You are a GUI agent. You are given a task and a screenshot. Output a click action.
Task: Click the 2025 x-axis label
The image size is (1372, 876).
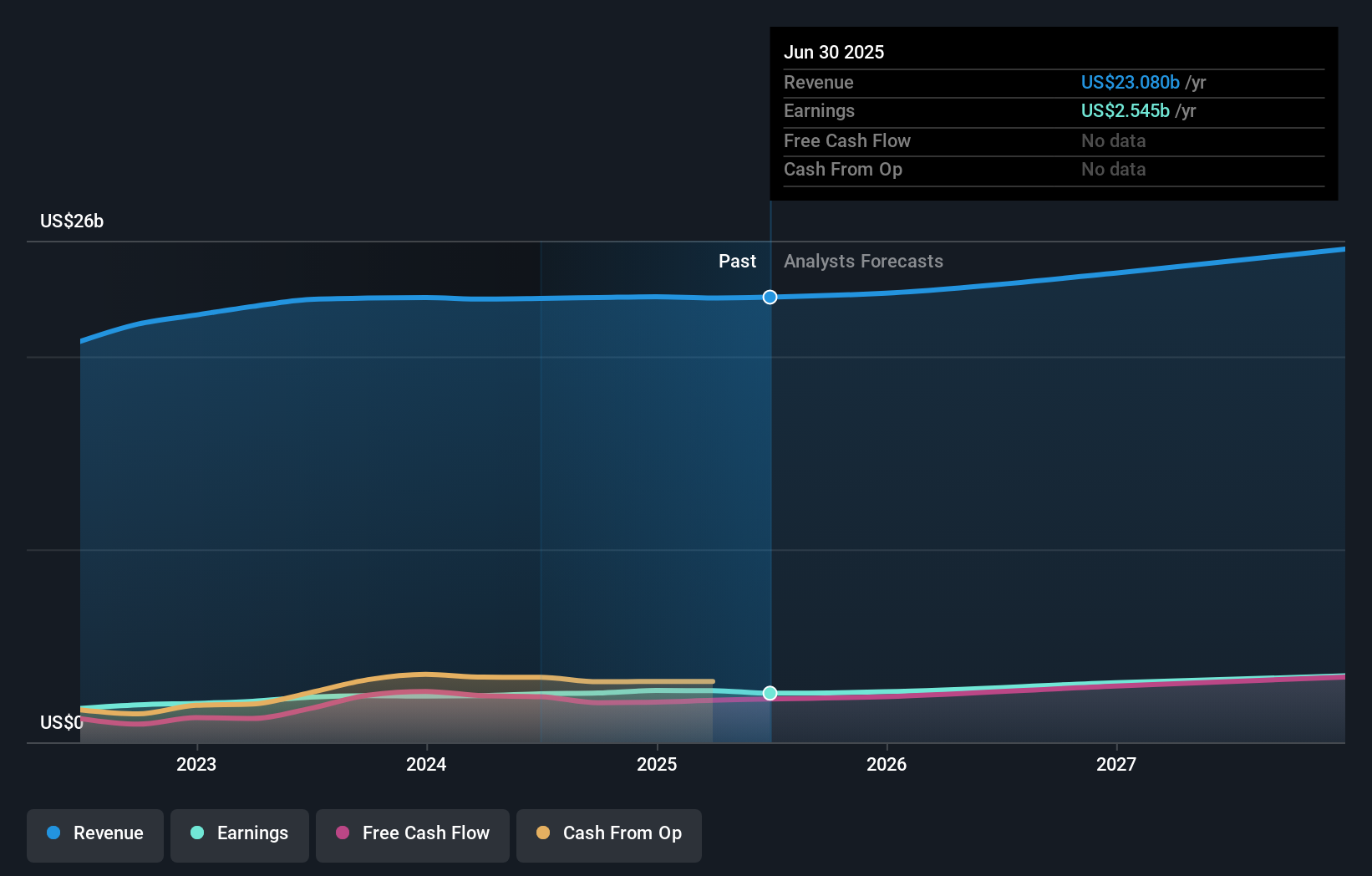click(x=657, y=764)
